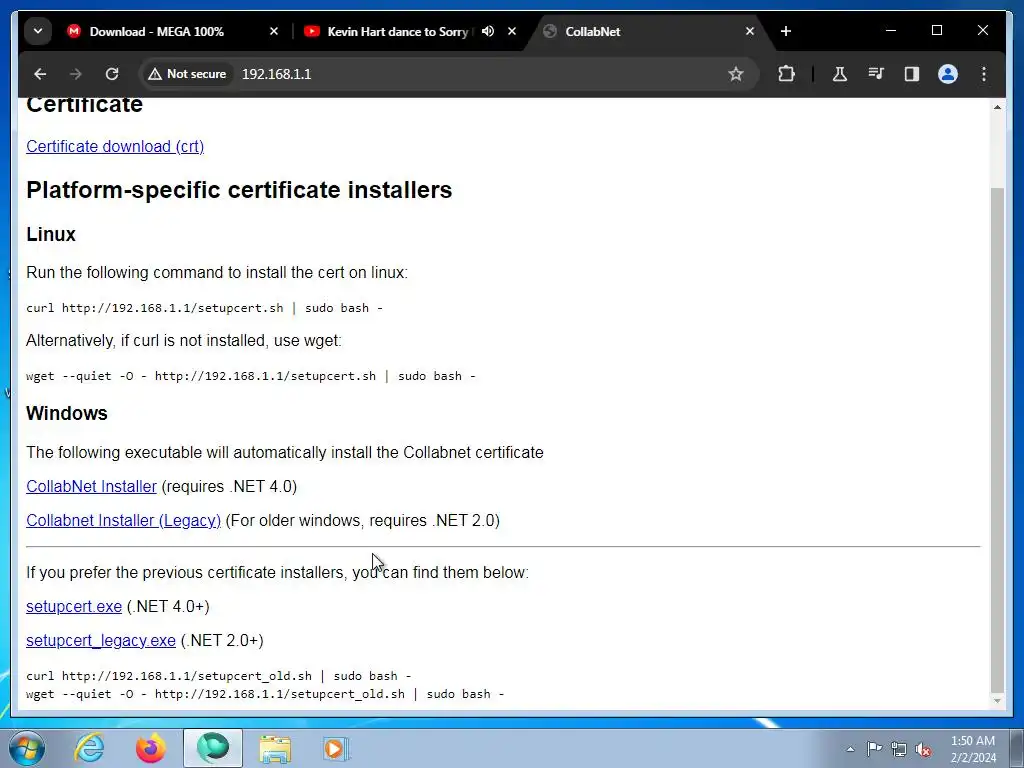Viewport: 1024px width, 768px height.
Task: Open Windows Explorer folder on taskbar
Action: click(x=275, y=748)
